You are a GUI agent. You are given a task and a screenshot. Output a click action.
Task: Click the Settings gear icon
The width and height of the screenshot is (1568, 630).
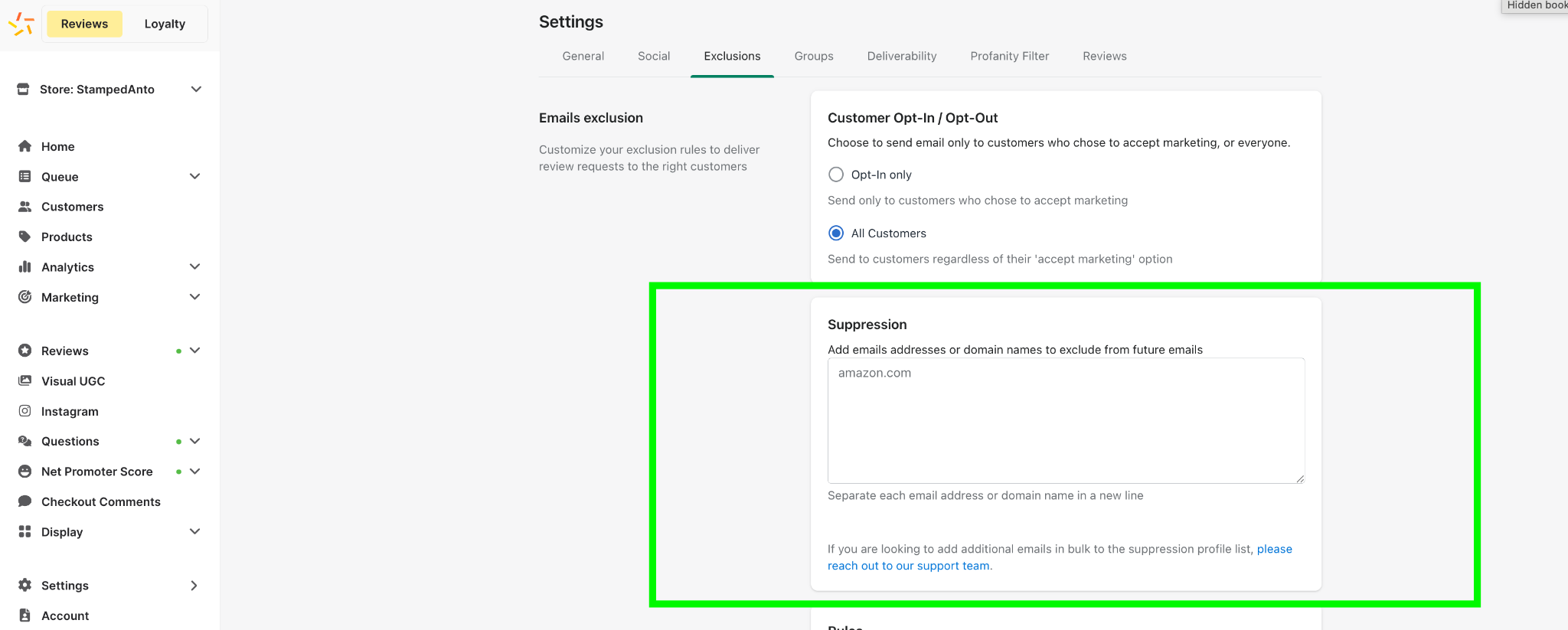pos(24,585)
